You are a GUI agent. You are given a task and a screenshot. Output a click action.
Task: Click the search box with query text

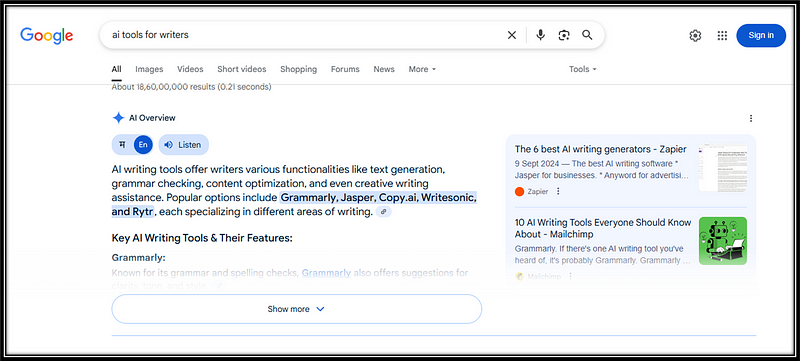coord(306,35)
